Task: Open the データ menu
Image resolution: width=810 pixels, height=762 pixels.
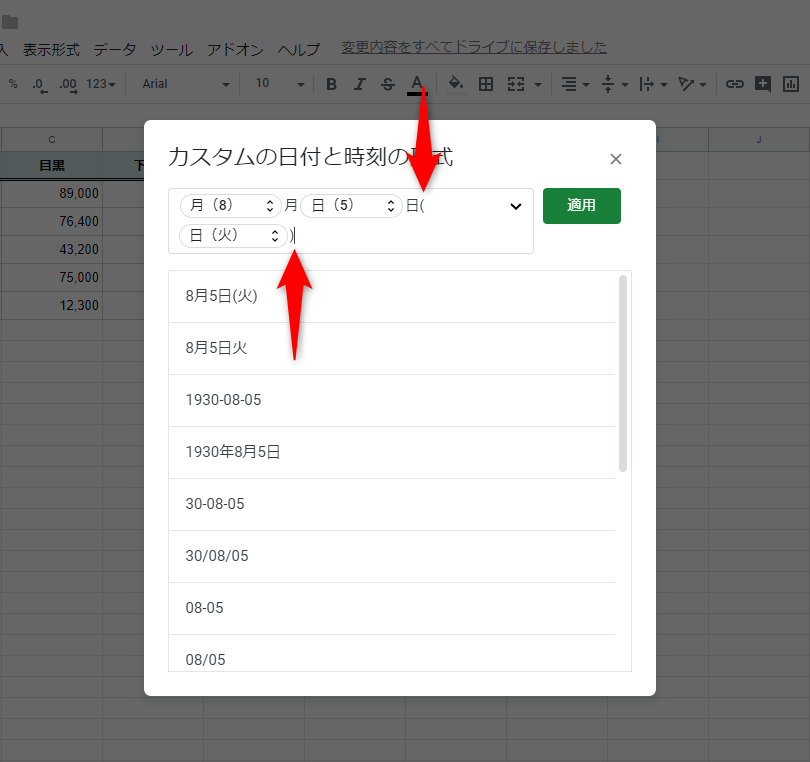Action: [115, 50]
